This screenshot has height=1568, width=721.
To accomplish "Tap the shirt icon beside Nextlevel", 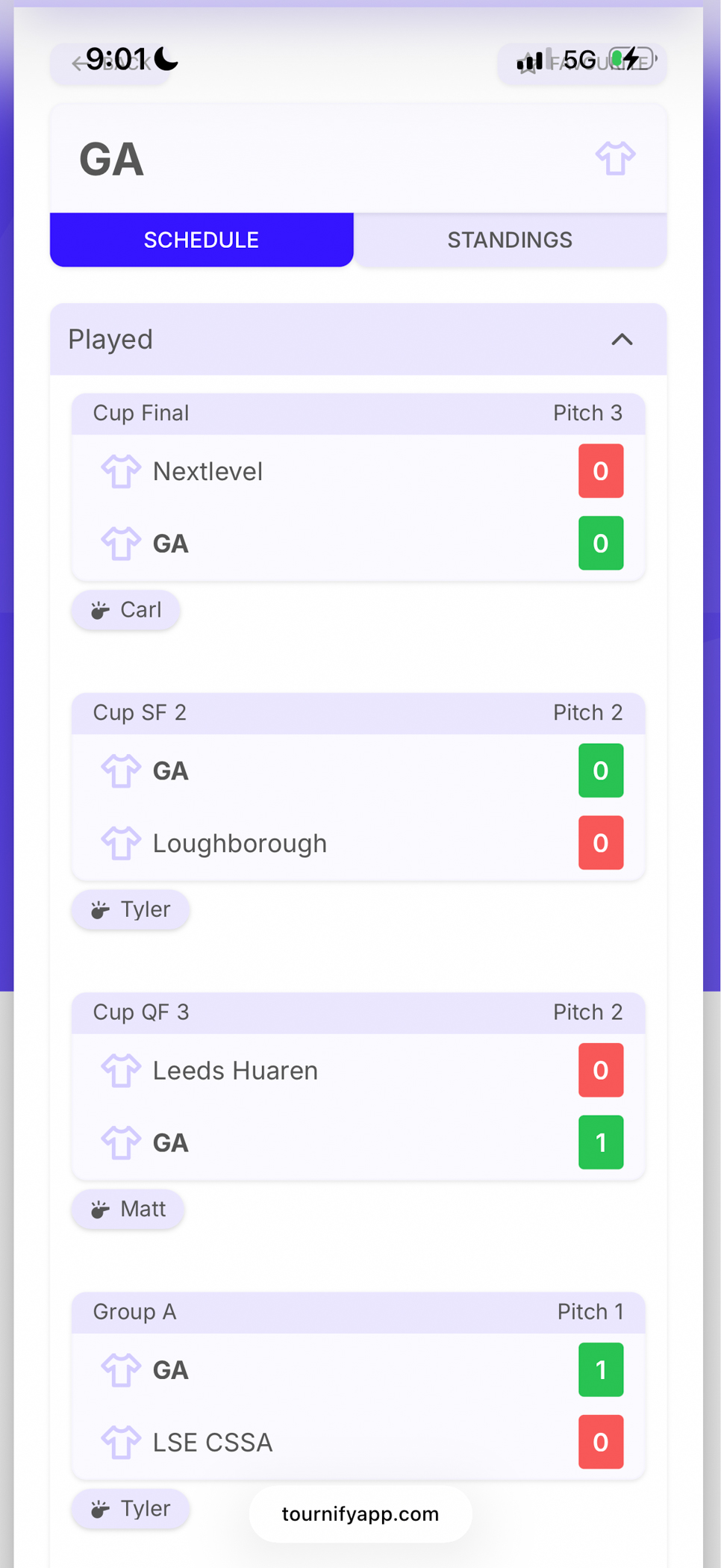I will [121, 472].
